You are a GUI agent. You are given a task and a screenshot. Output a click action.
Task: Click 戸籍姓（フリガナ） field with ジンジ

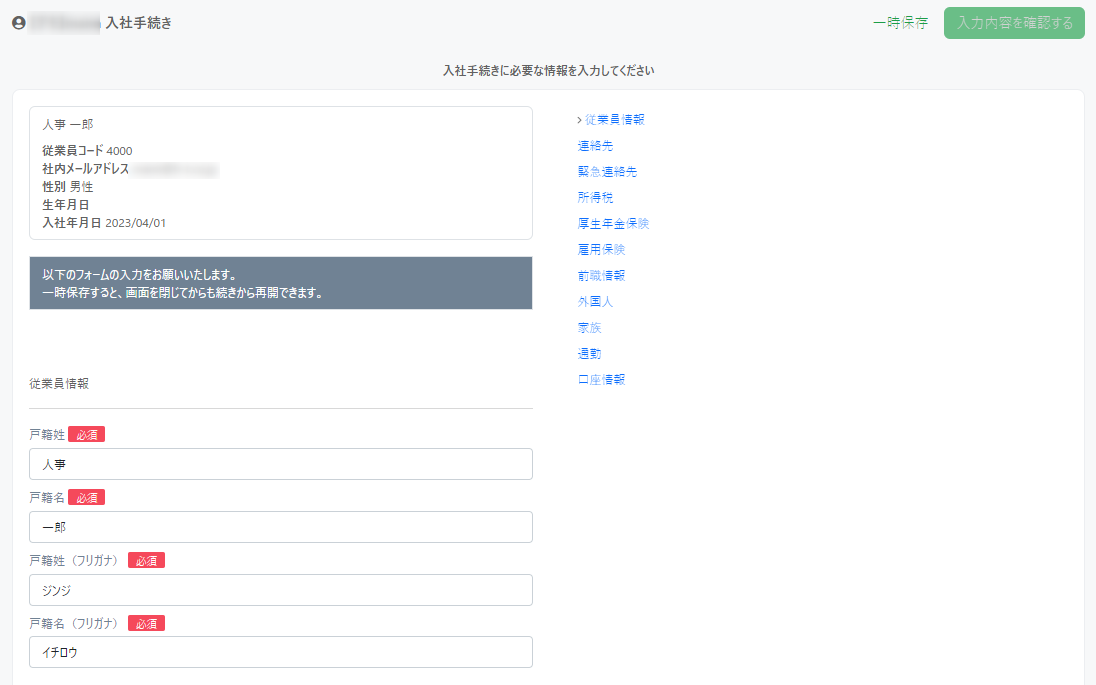point(281,590)
